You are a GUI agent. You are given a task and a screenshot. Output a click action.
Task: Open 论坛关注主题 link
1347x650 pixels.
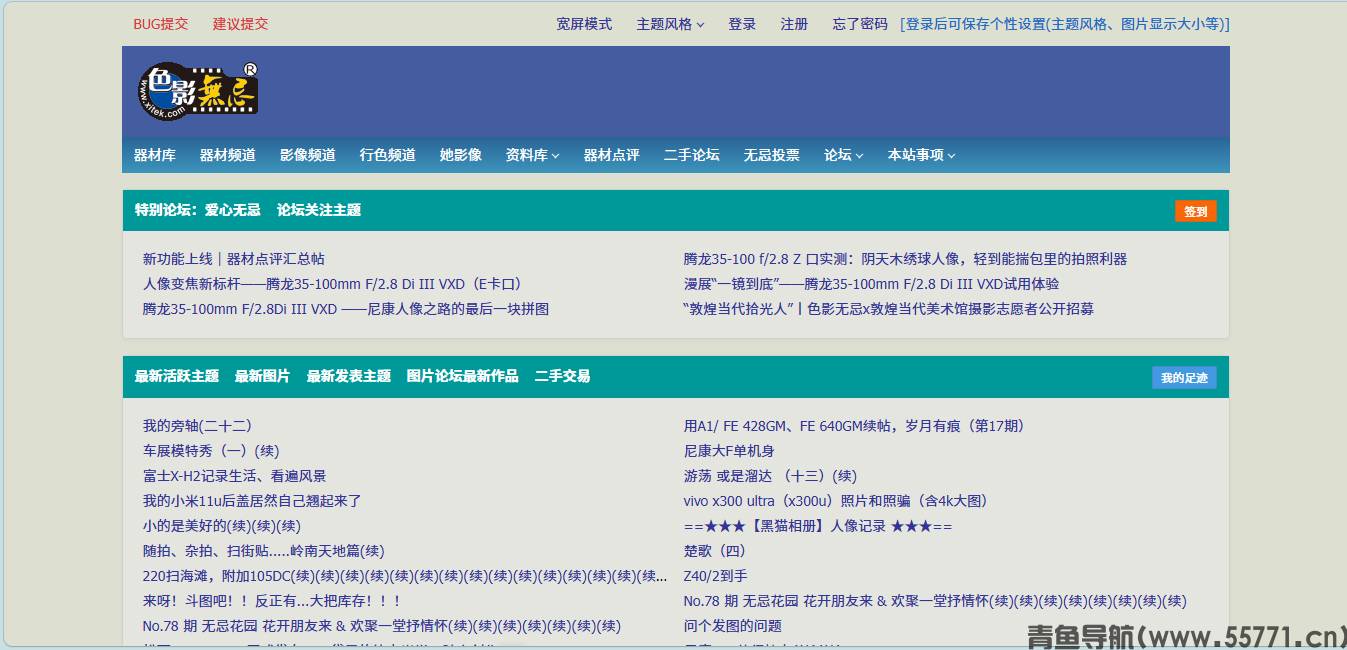coord(319,210)
